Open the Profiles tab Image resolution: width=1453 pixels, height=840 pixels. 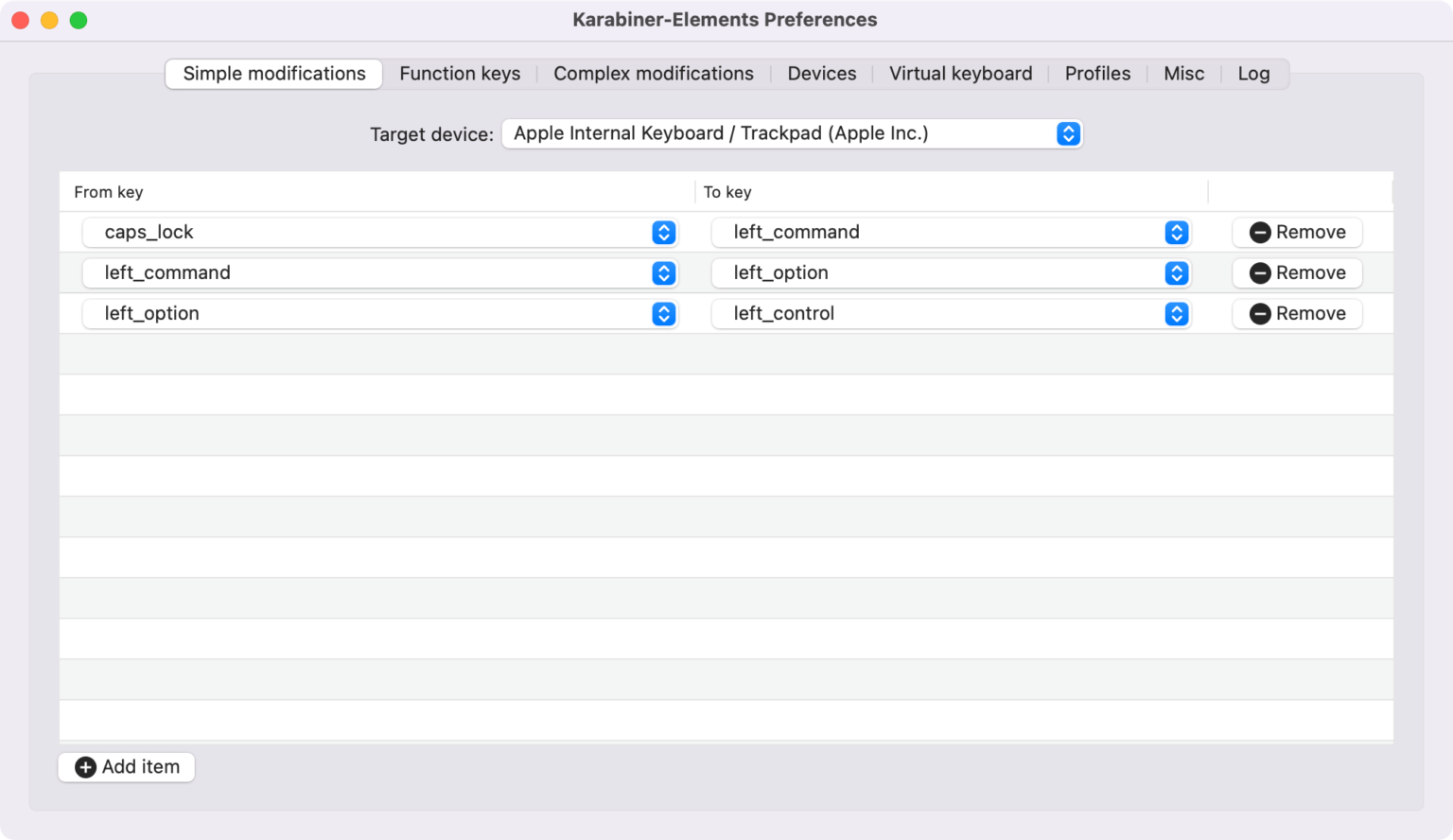point(1097,74)
